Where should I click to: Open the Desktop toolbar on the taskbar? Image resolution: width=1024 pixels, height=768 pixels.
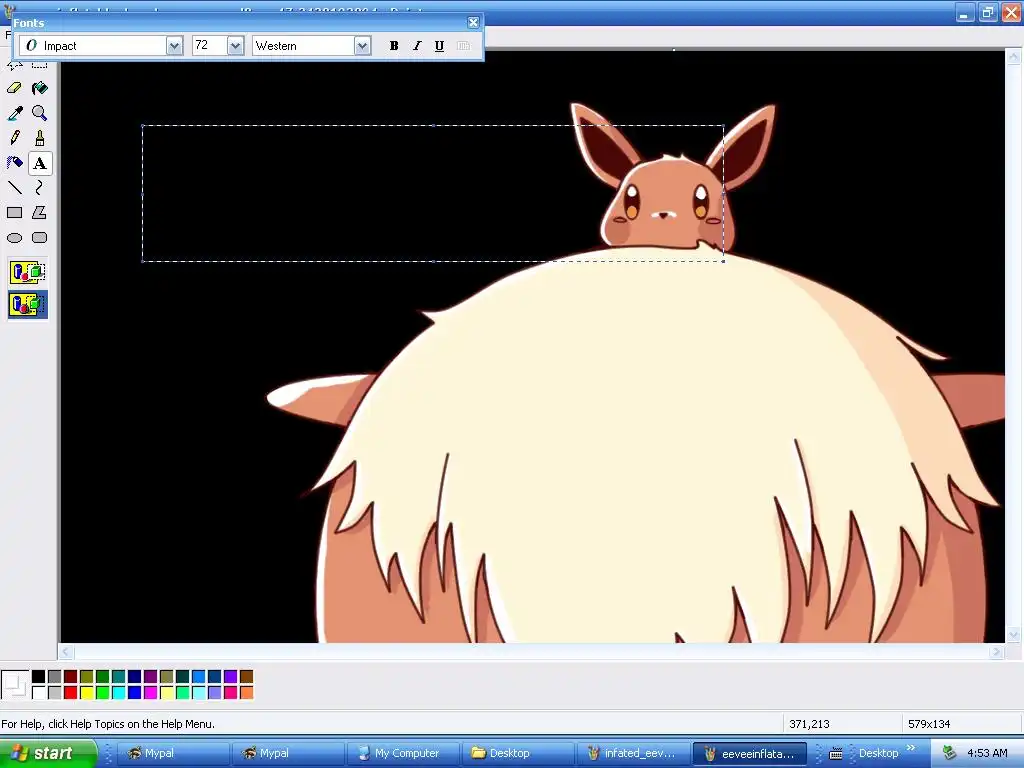click(x=878, y=753)
